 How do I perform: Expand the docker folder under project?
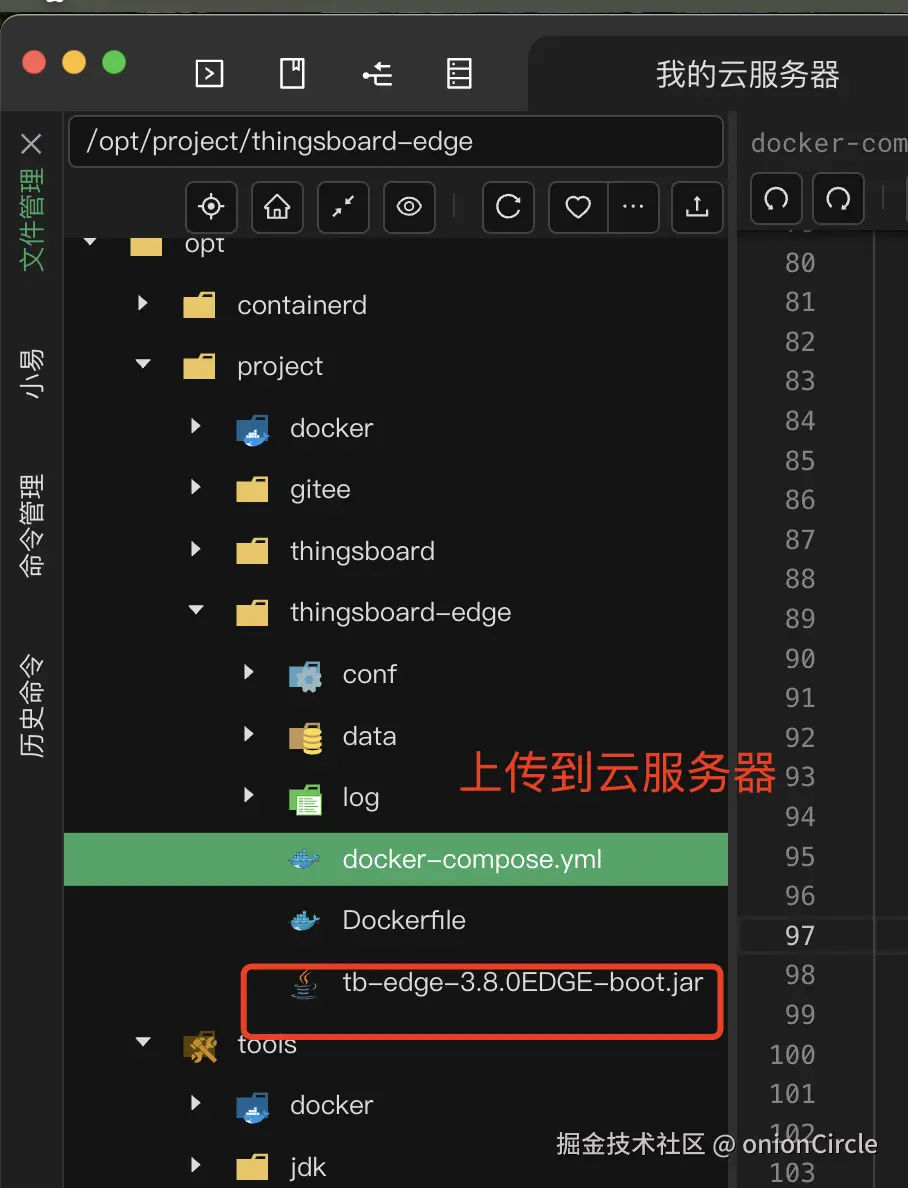196,426
